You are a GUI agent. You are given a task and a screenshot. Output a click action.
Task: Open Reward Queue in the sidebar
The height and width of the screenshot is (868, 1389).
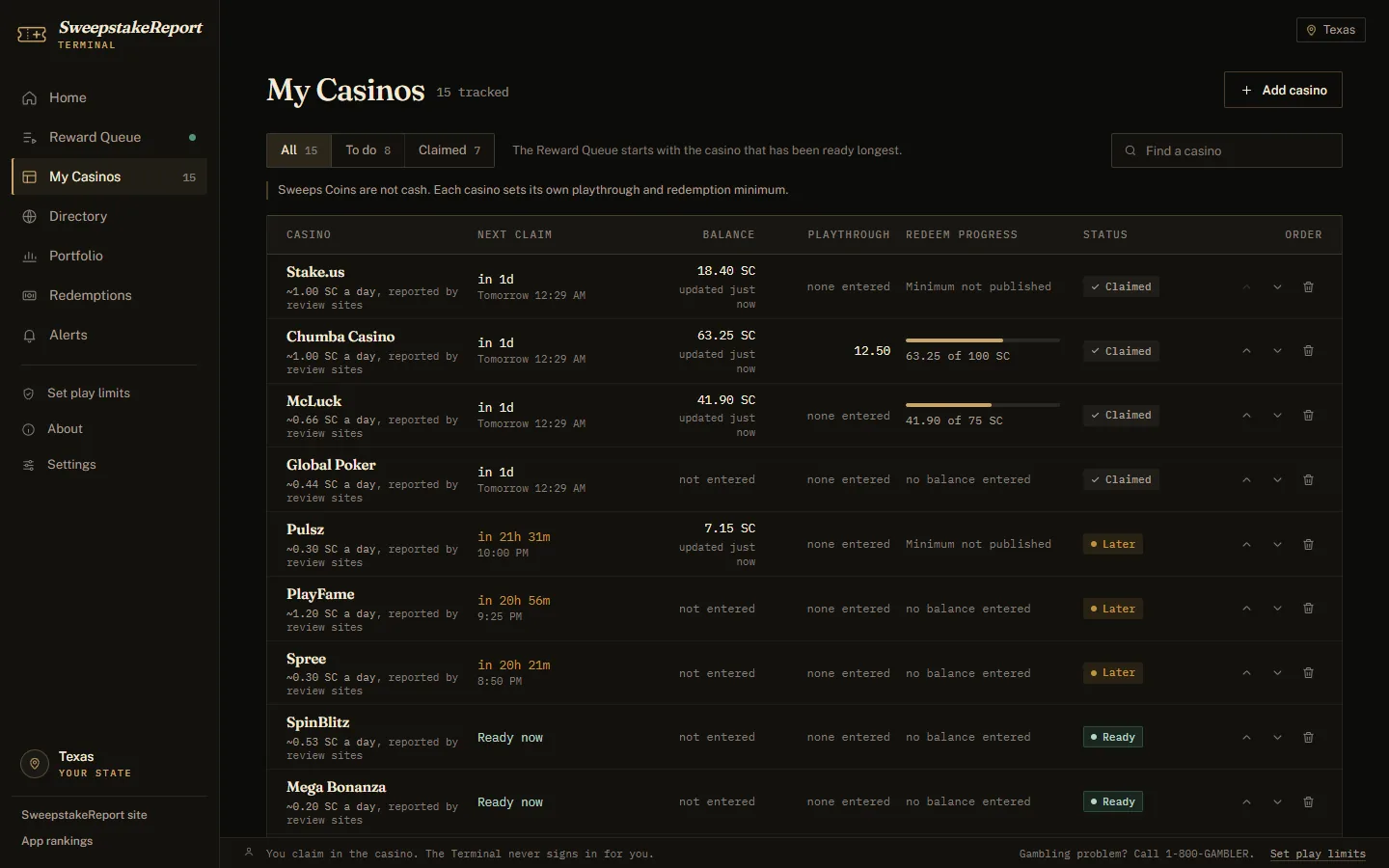click(109, 137)
